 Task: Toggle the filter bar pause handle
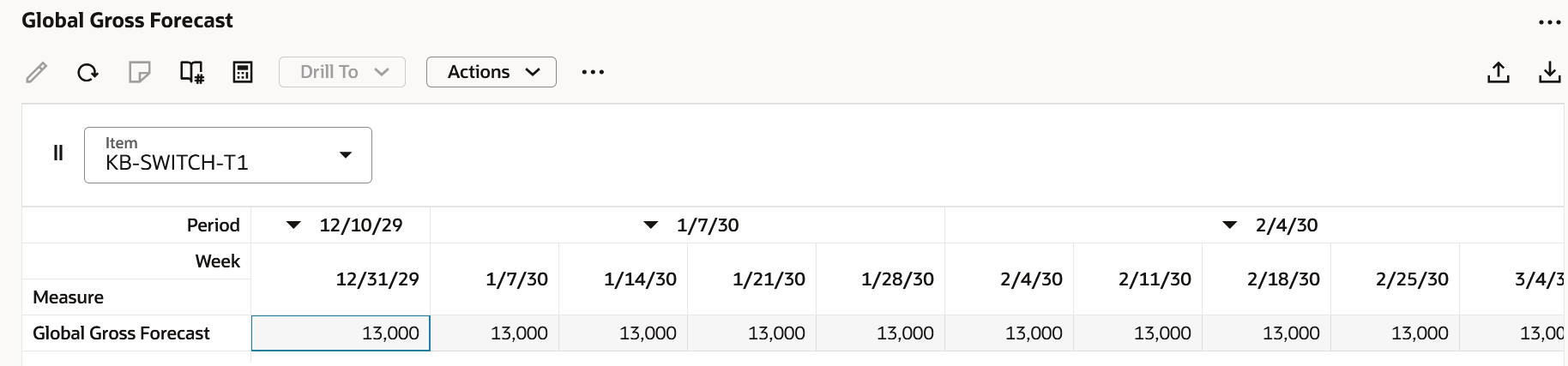coord(58,153)
